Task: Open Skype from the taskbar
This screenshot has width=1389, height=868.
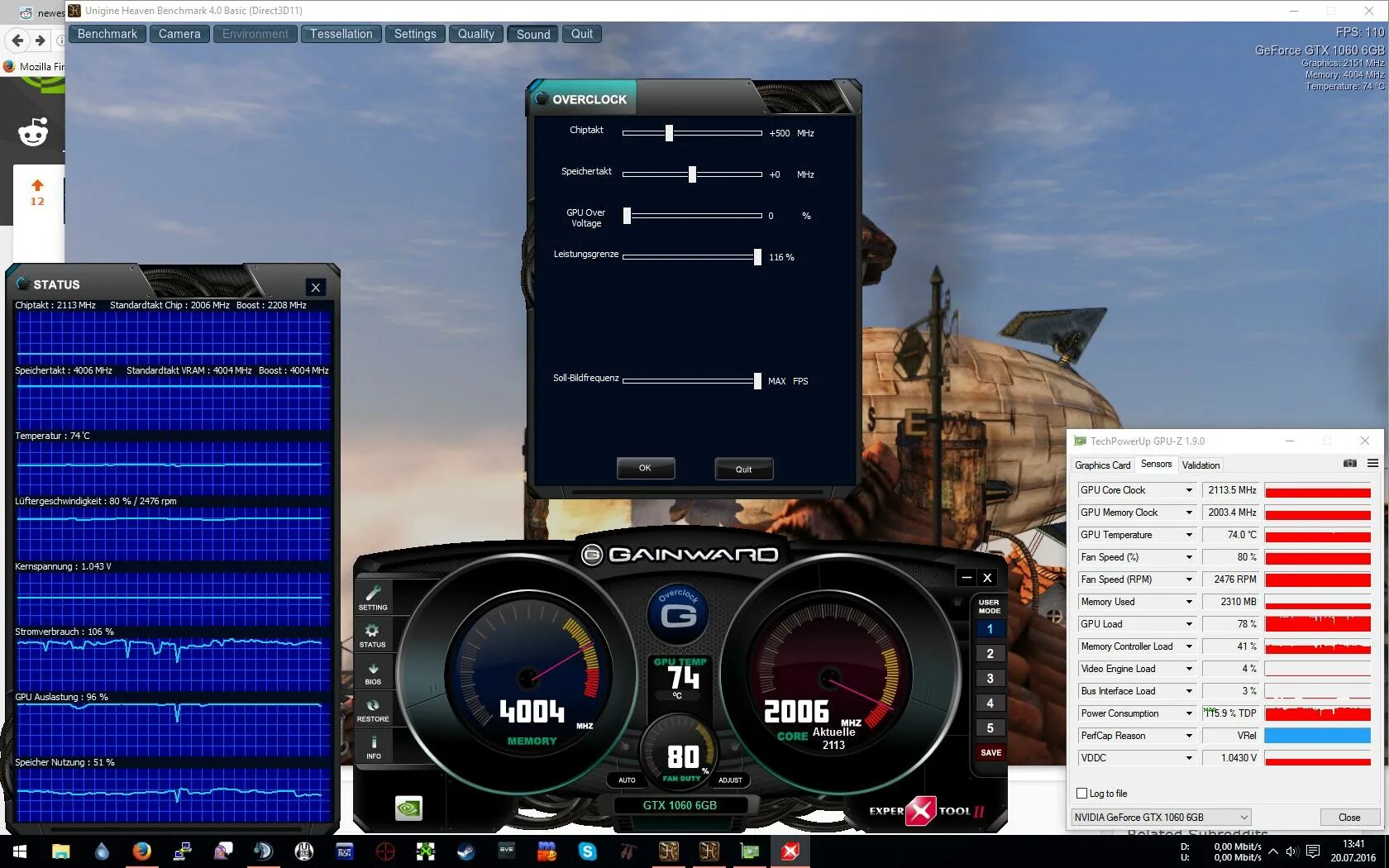Action: 588,851
